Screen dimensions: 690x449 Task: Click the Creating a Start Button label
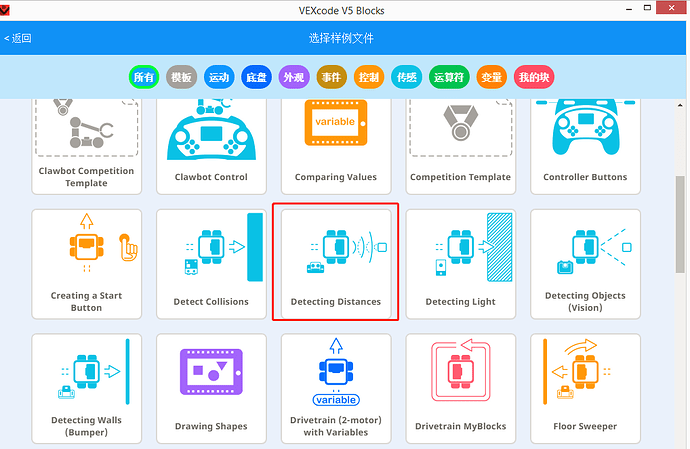(87, 302)
